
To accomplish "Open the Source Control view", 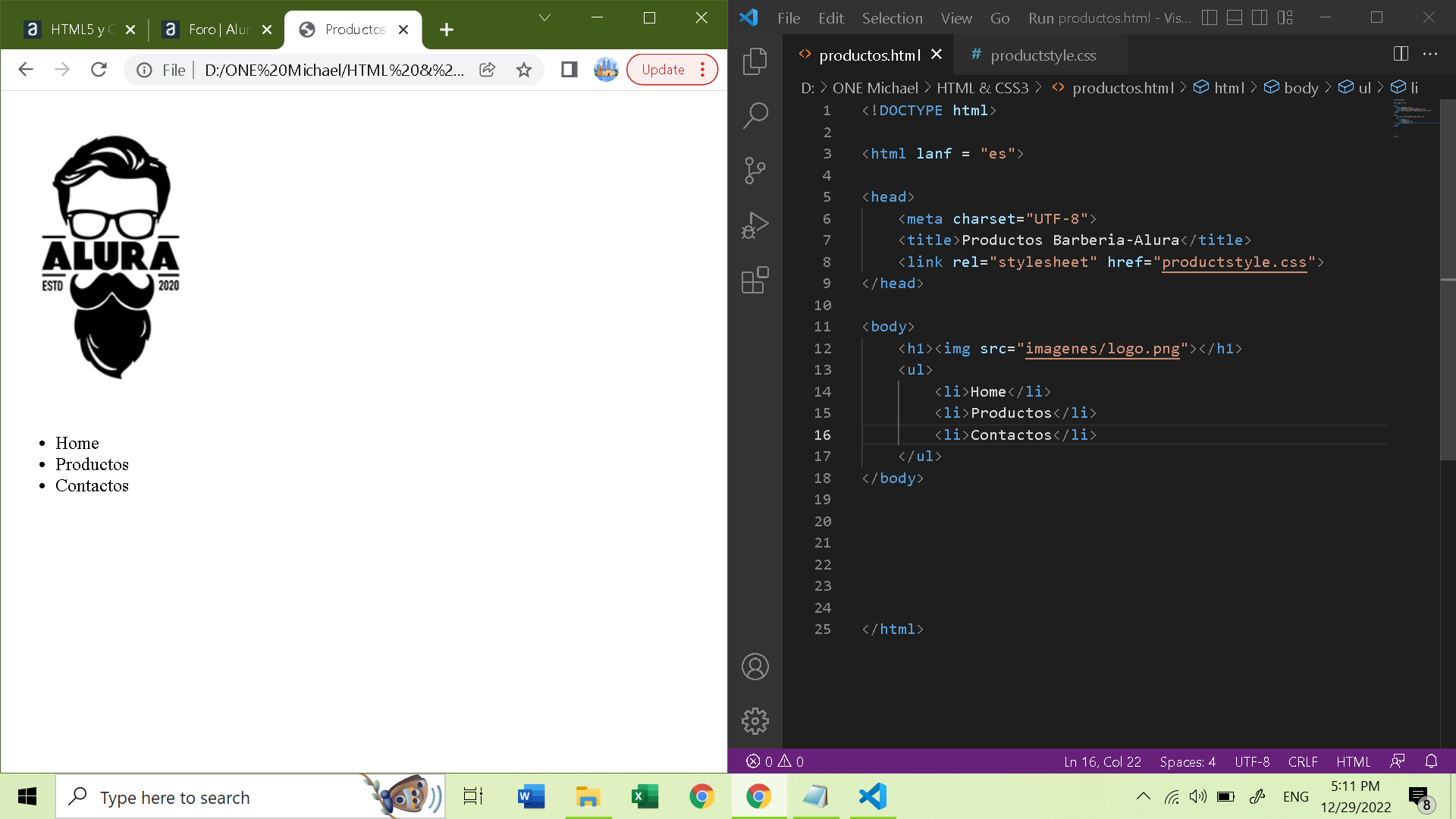I will [755, 171].
